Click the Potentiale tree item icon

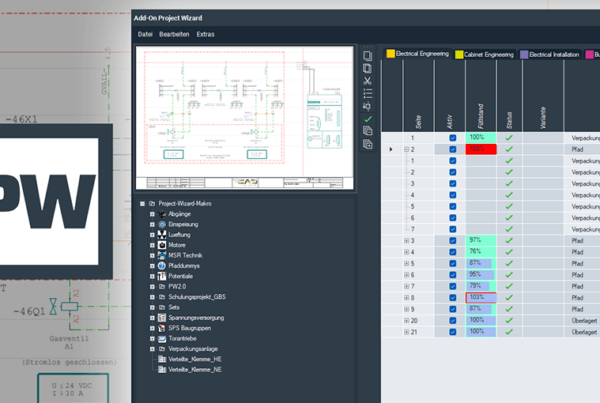(161, 275)
